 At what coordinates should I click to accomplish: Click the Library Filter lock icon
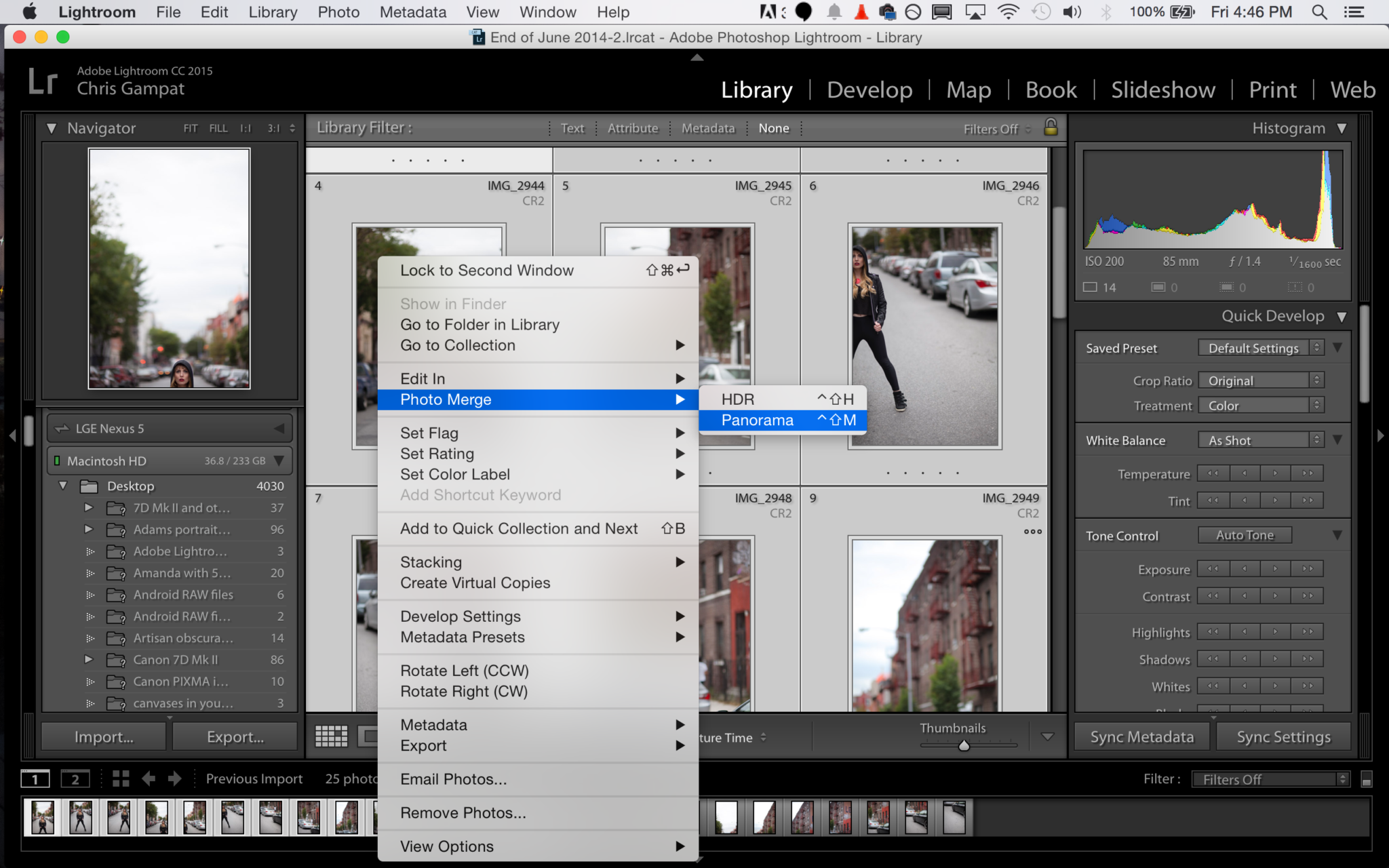click(1051, 127)
